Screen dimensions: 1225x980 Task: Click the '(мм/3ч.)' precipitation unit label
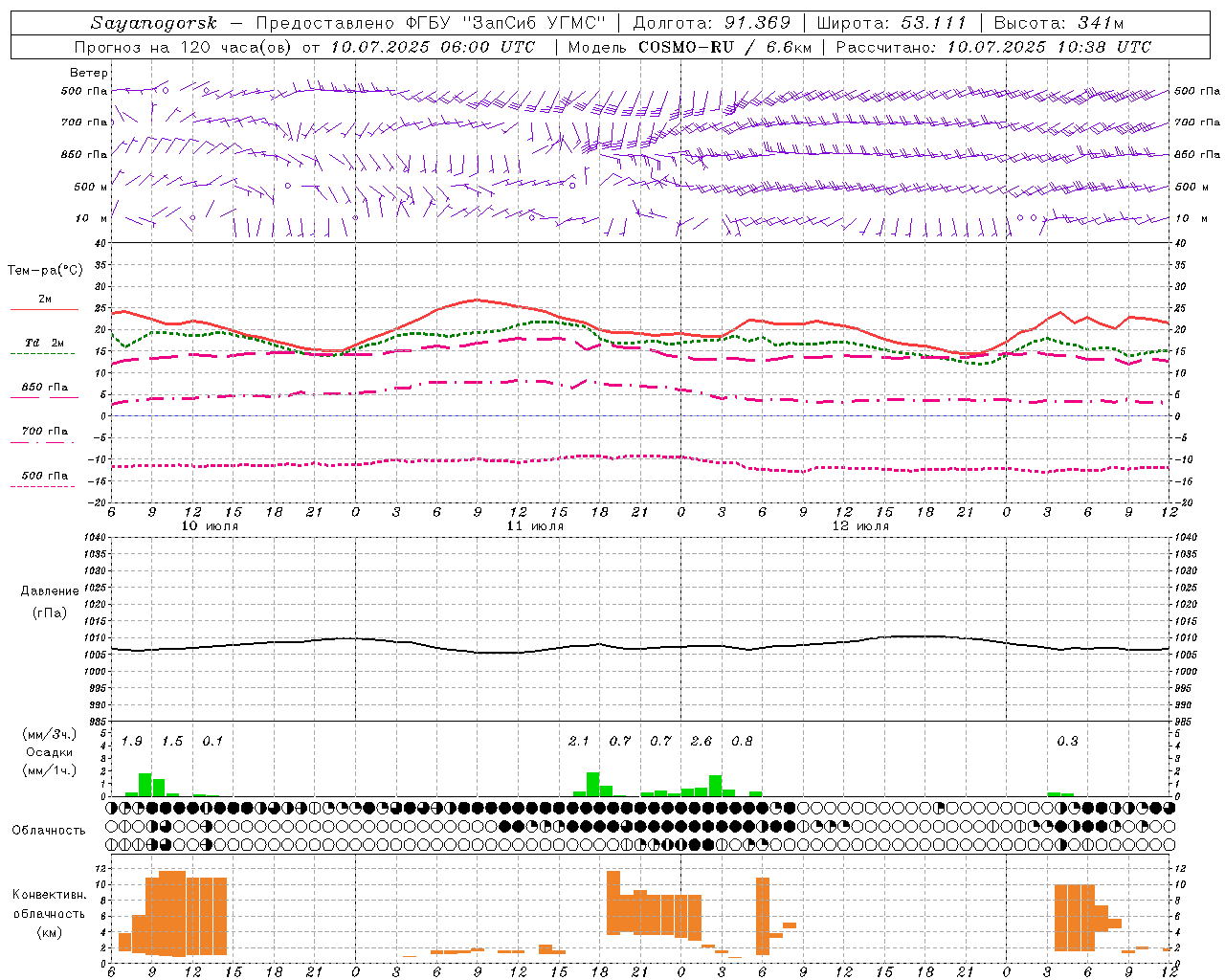50,734
